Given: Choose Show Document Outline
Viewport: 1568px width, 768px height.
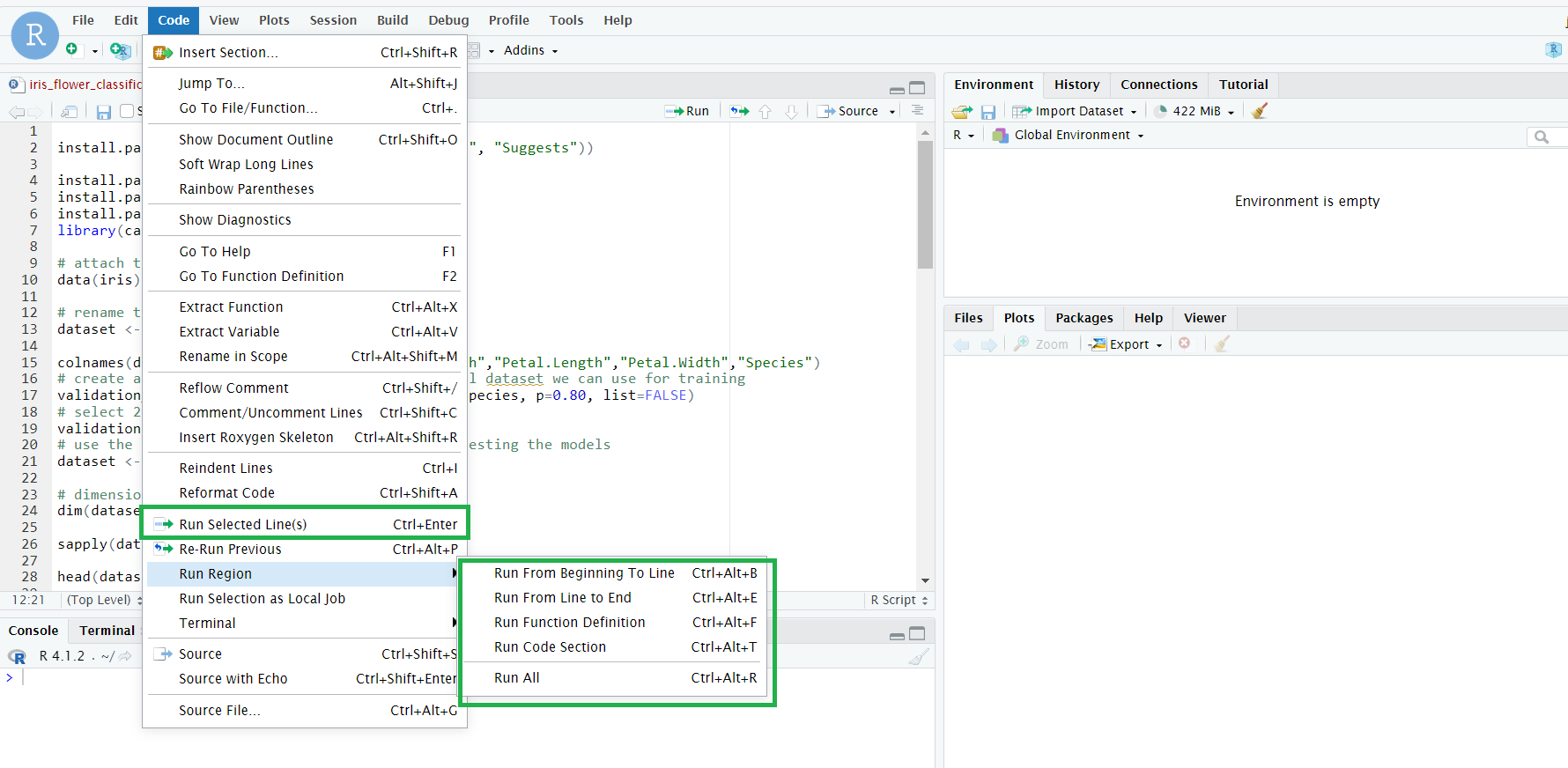Looking at the screenshot, I should 304,139.
